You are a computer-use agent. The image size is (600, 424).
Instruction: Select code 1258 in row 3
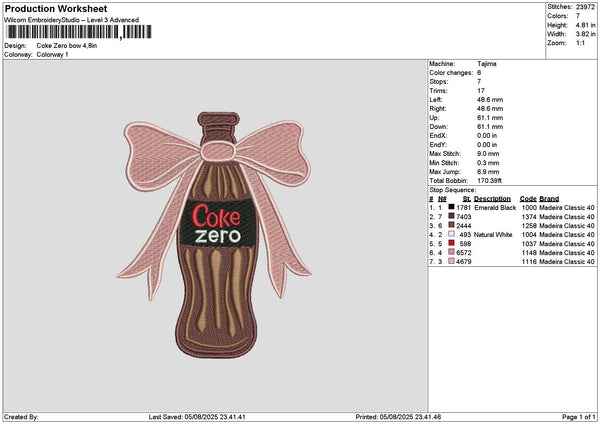pyautogui.click(x=529, y=226)
